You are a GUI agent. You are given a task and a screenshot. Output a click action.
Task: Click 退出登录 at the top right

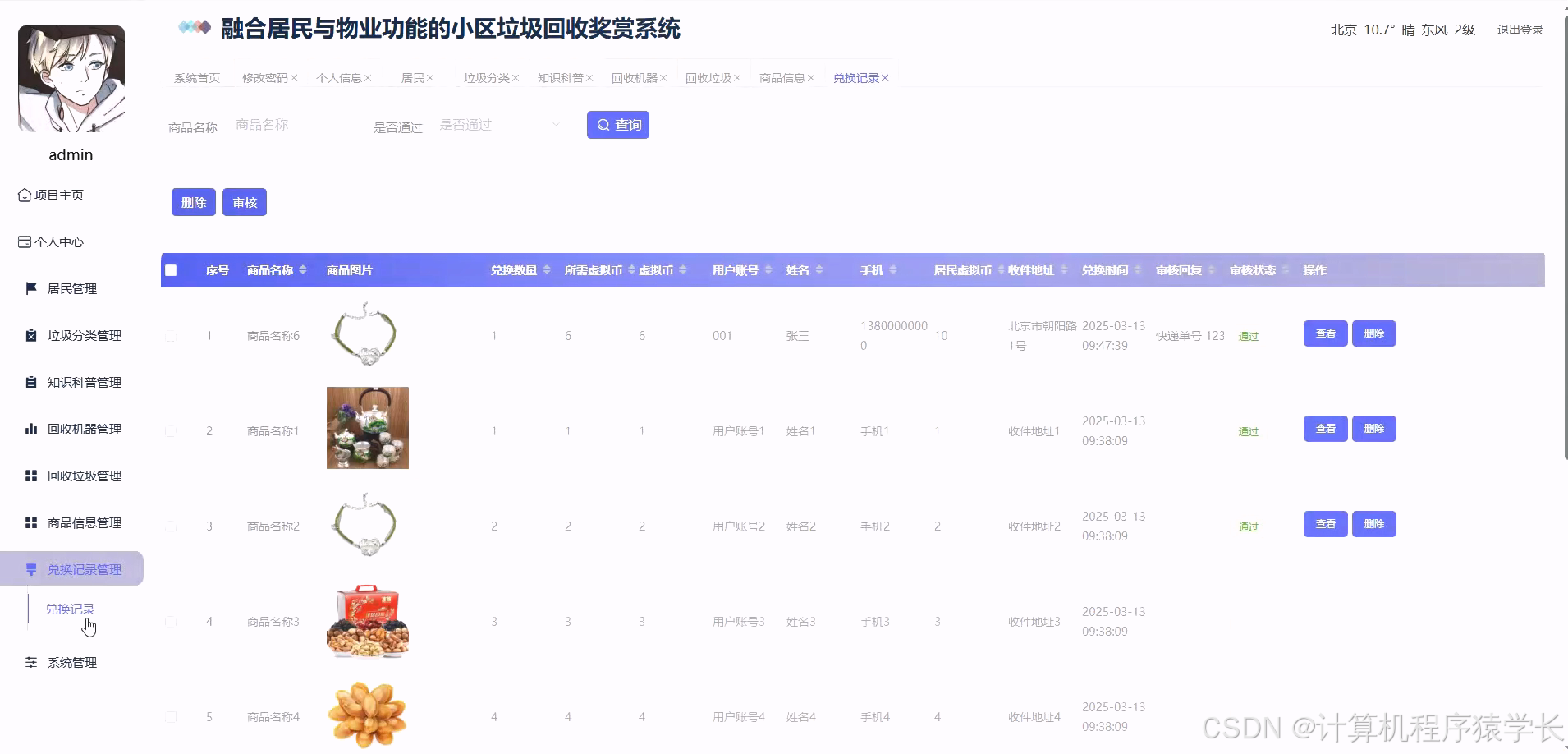point(1519,29)
